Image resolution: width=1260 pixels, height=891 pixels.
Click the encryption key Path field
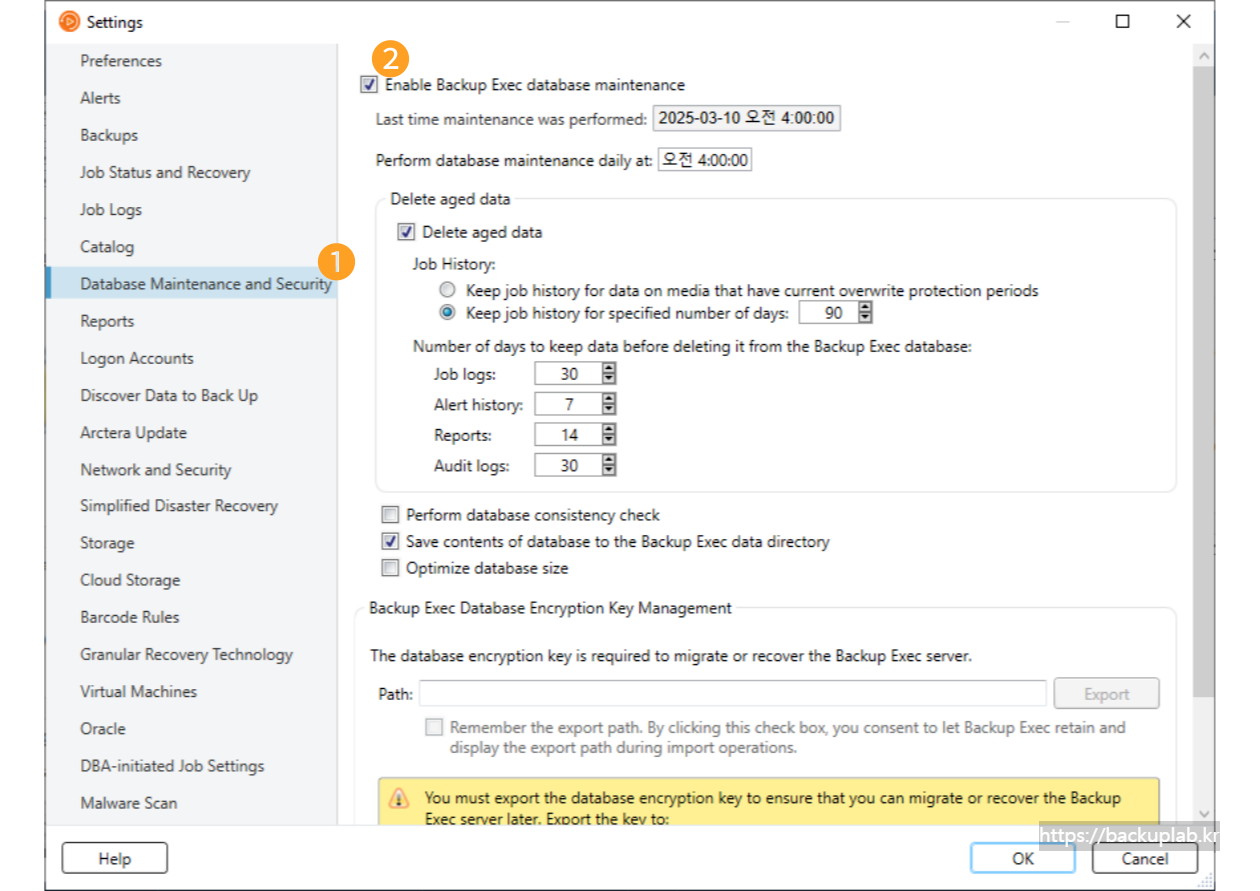(x=733, y=693)
